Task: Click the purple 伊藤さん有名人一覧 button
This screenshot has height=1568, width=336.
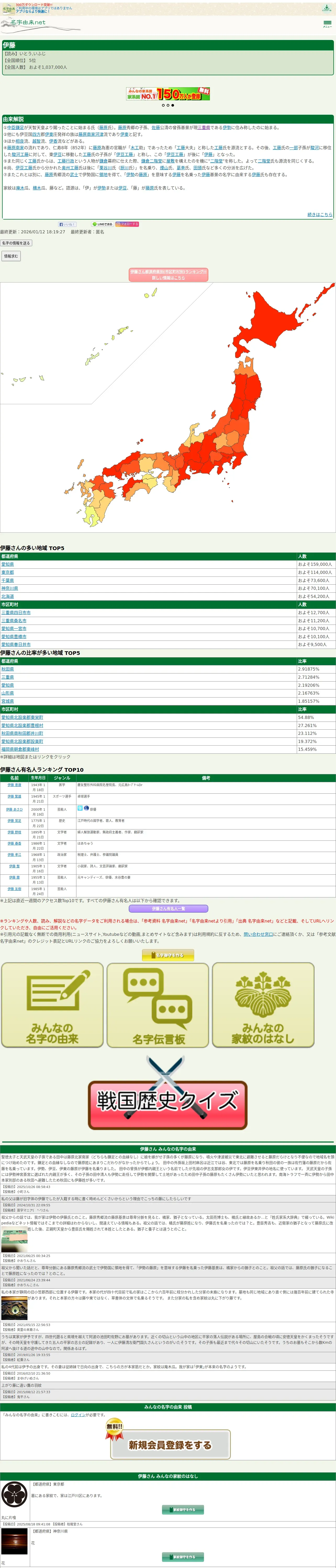Action: pyautogui.click(x=168, y=908)
